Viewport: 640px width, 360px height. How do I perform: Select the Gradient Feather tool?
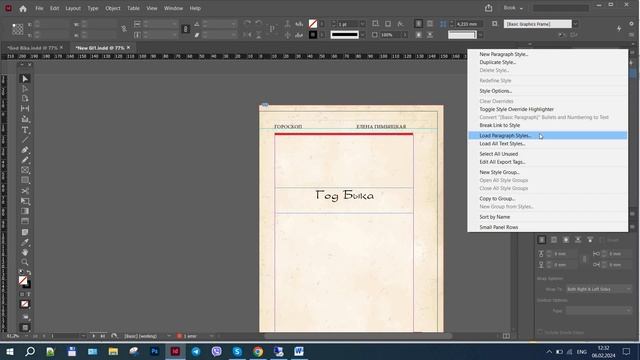(x=25, y=221)
